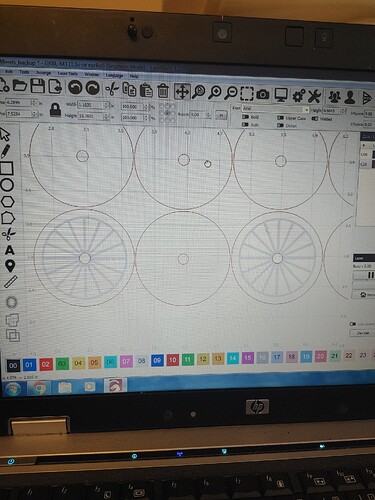
Task: Open the Font dropdown showing Arial
Action: point(276,109)
